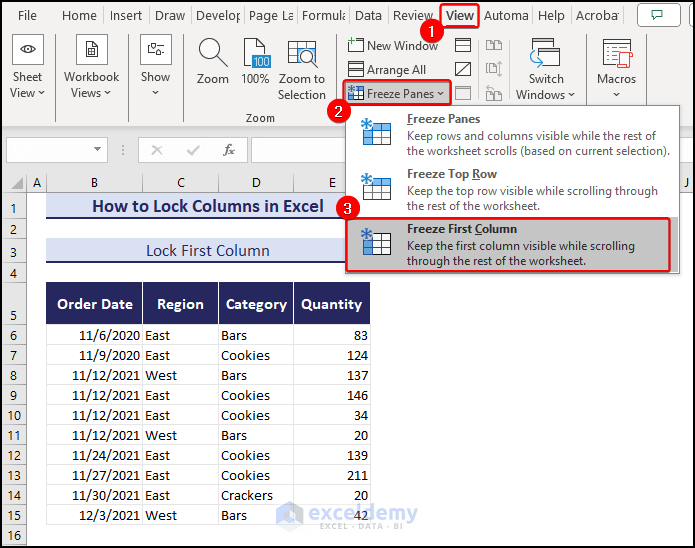Switch to the Review tab
695x548 pixels.
(x=413, y=16)
